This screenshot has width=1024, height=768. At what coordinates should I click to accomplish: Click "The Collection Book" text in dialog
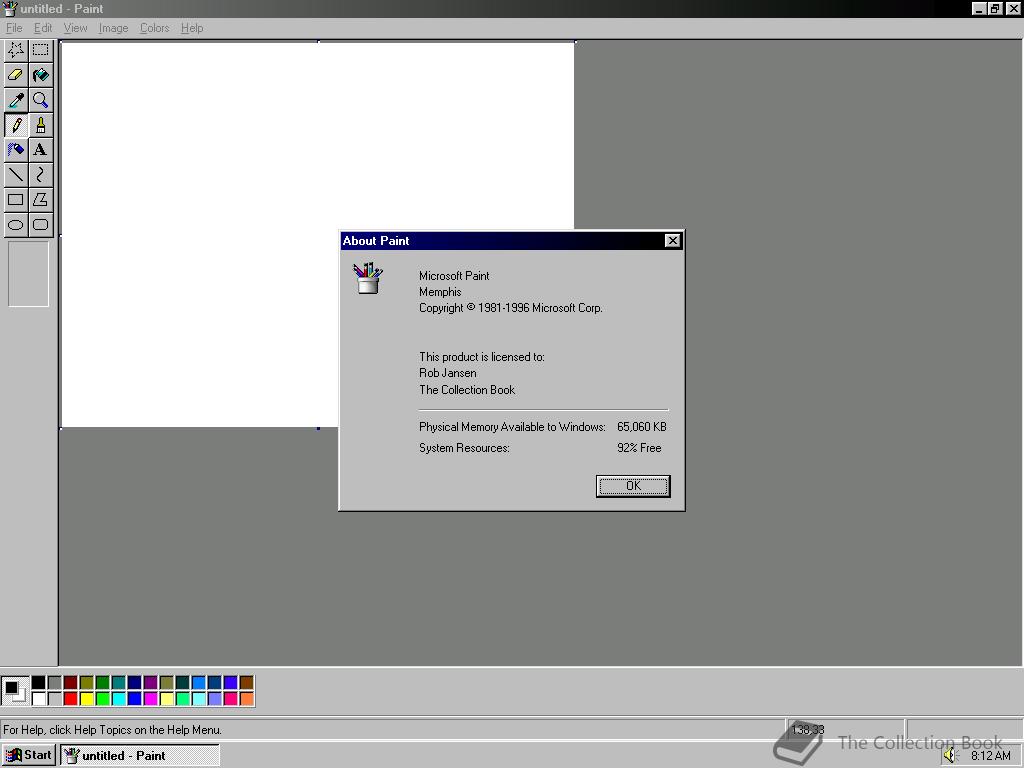(467, 390)
